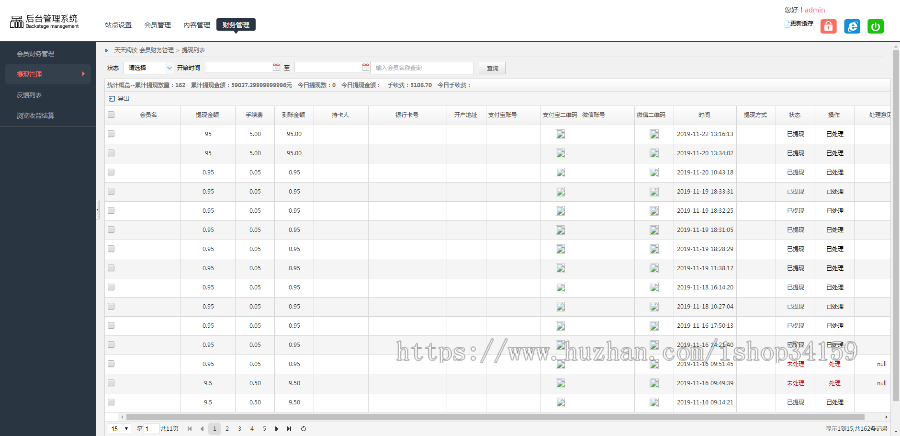Open the start date calendar icon
The height and width of the screenshot is (436, 900).
tap(276, 68)
